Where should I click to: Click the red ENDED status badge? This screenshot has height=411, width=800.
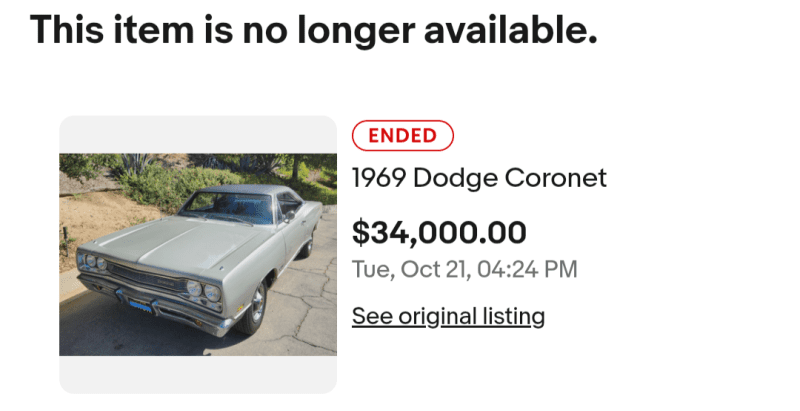(x=403, y=135)
